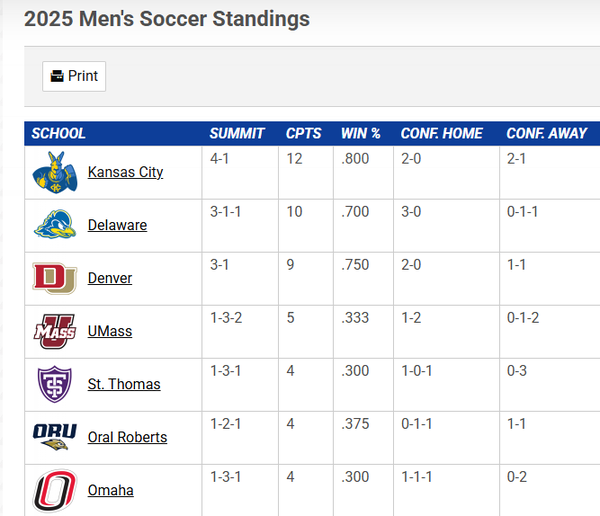Click the CPTS column header
The image size is (600, 516).
coord(304,133)
